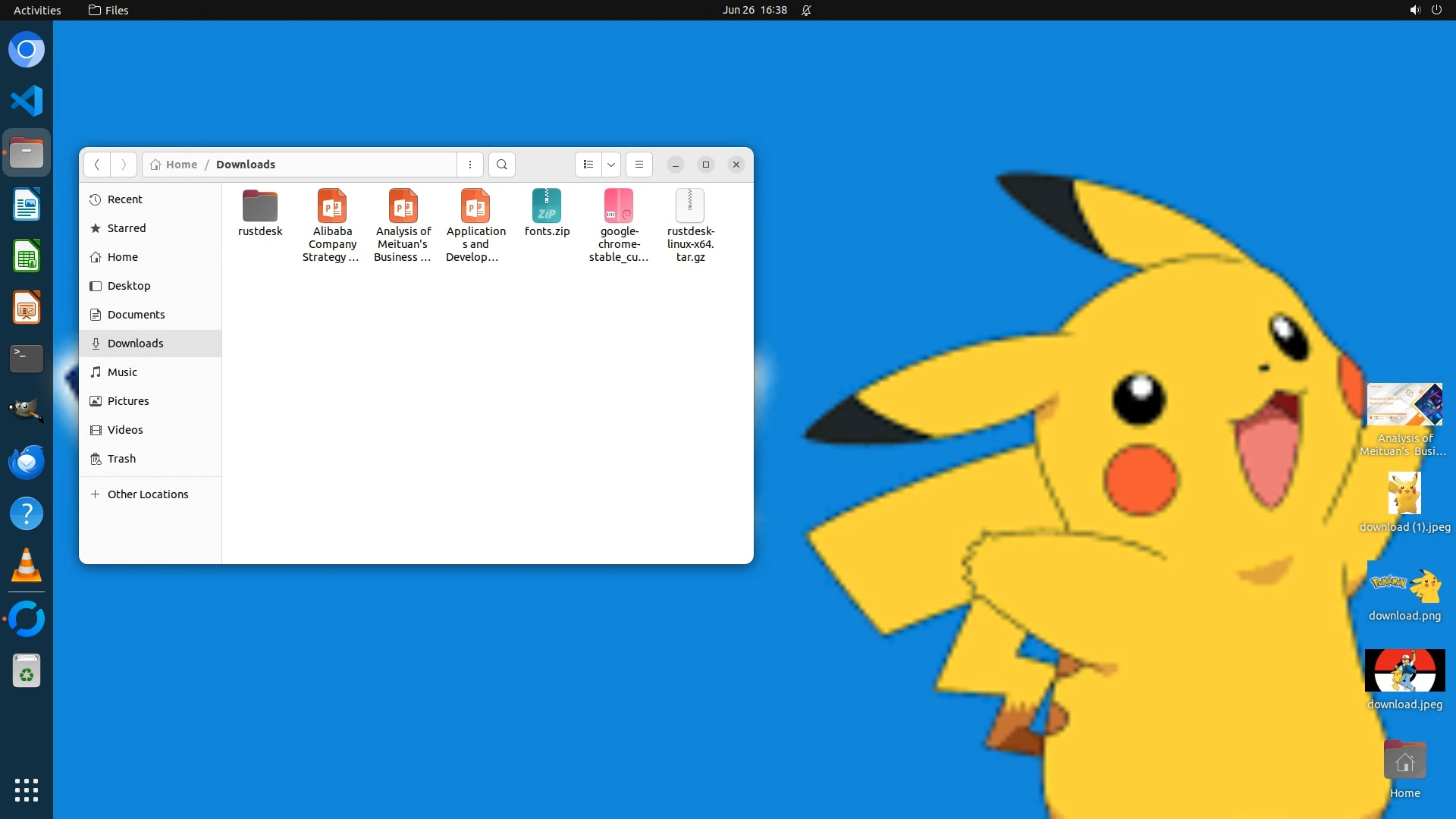
Task: Click Home in the path bar
Action: coord(181,165)
